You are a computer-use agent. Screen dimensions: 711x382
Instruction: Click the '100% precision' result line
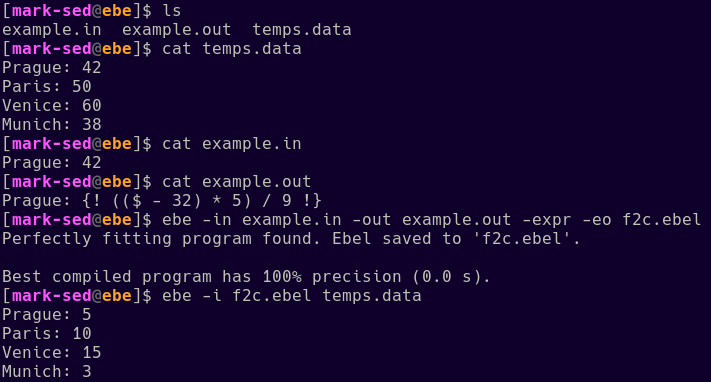(247, 277)
